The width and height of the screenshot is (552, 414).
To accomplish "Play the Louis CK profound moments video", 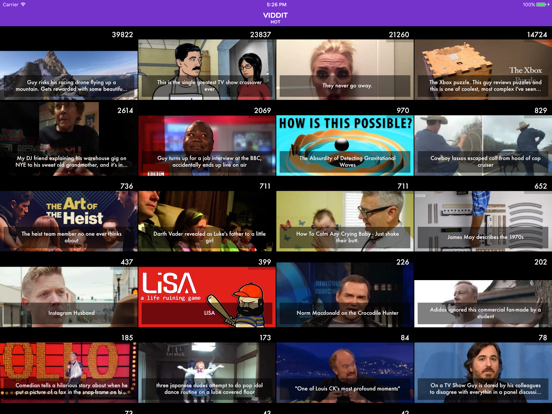I will pos(345,373).
